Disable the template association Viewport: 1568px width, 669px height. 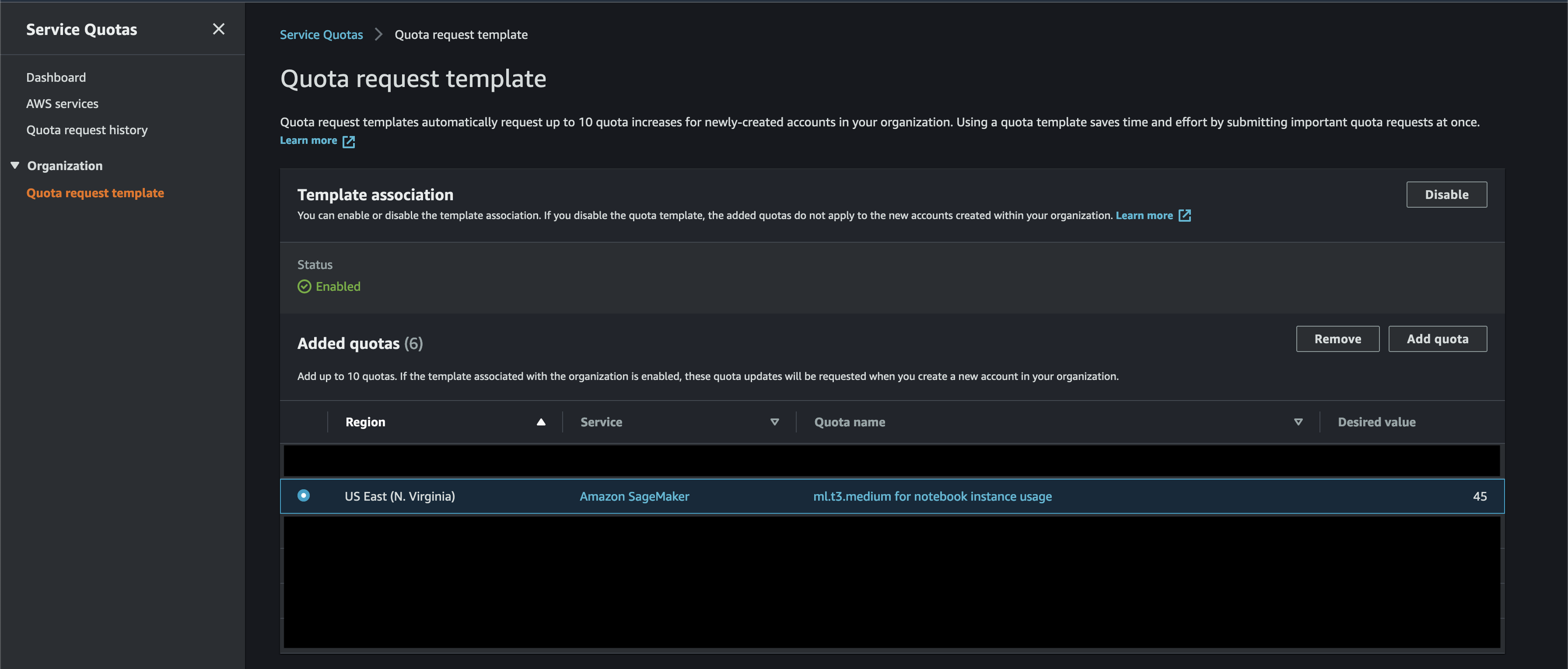[1446, 195]
